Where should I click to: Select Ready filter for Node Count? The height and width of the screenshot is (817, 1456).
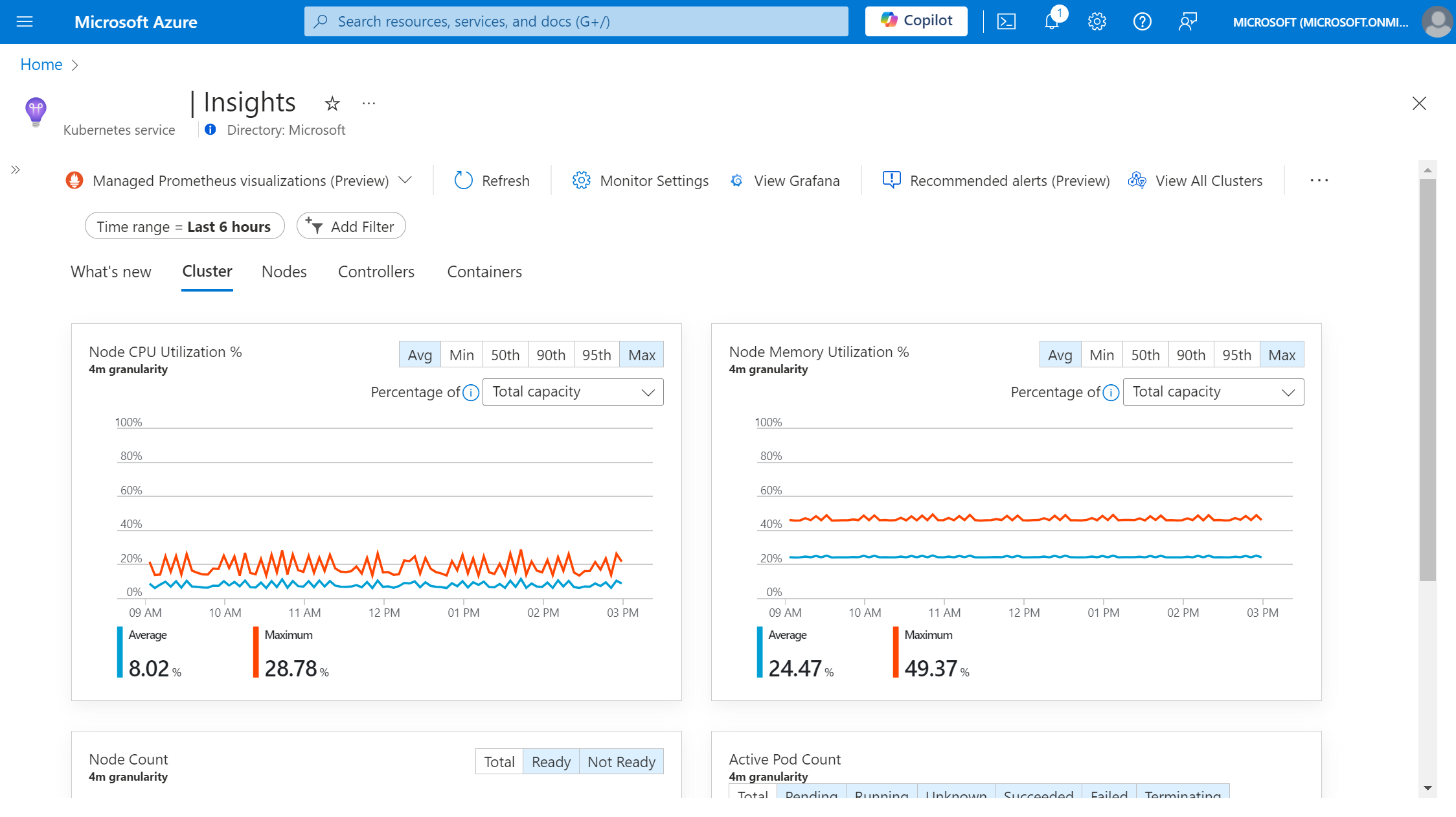[550, 761]
